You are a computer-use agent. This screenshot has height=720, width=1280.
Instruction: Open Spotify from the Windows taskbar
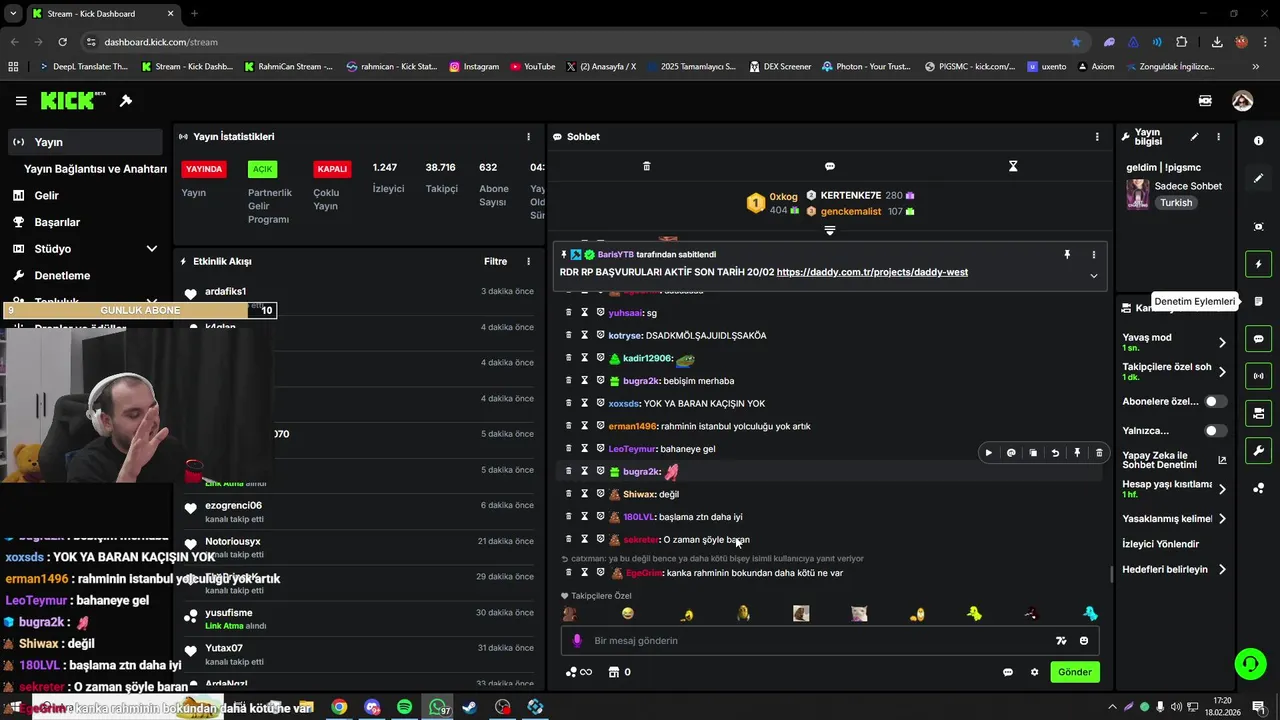pyautogui.click(x=404, y=707)
